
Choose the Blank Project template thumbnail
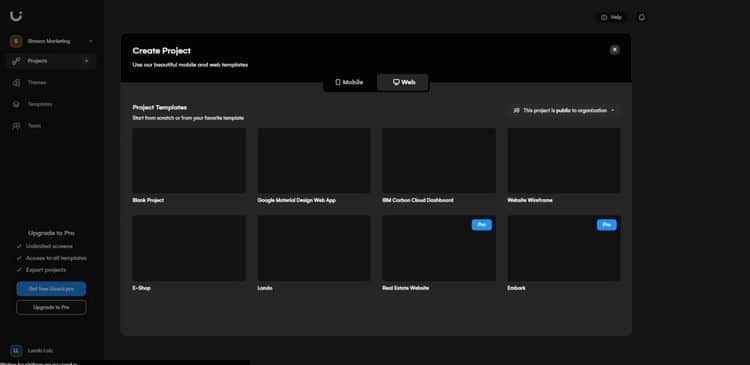pos(189,161)
